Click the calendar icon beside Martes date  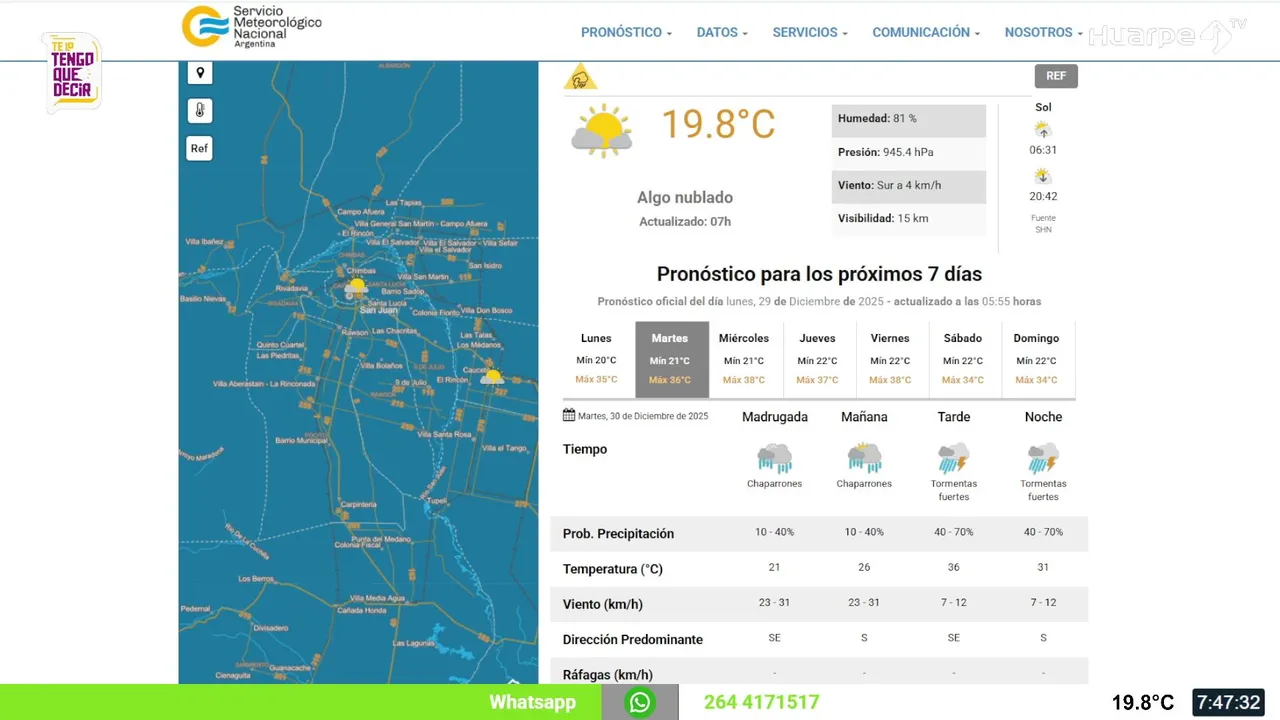[x=569, y=415]
